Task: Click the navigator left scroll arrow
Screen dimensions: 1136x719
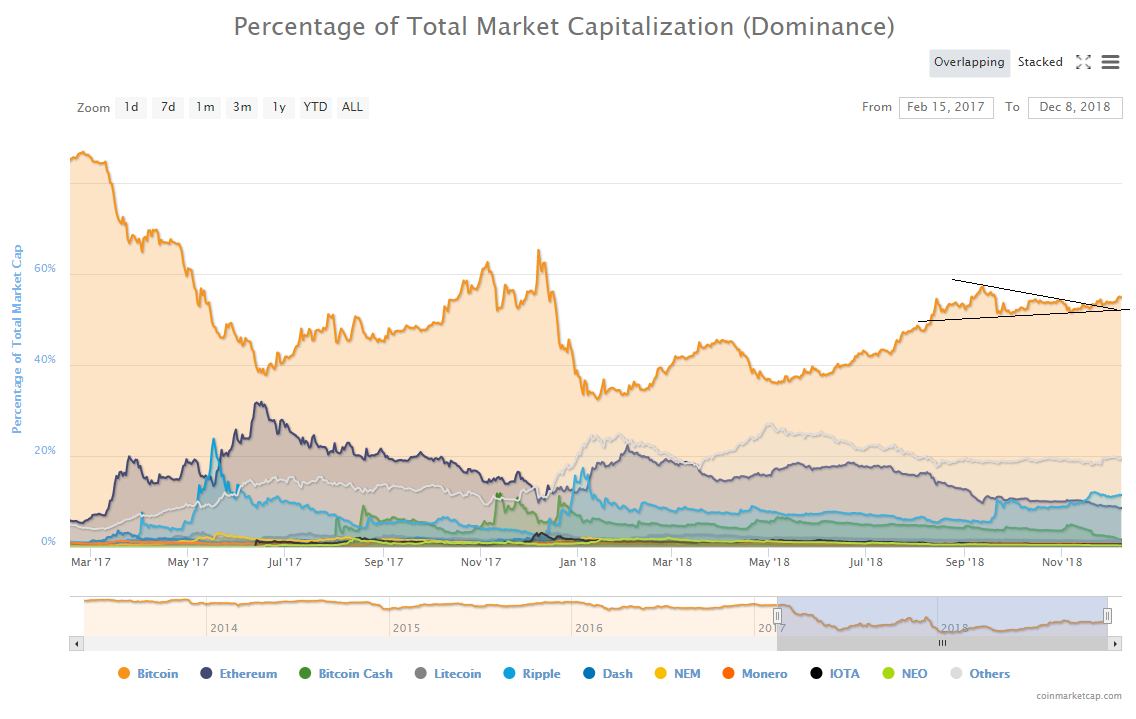Action: tap(76, 644)
